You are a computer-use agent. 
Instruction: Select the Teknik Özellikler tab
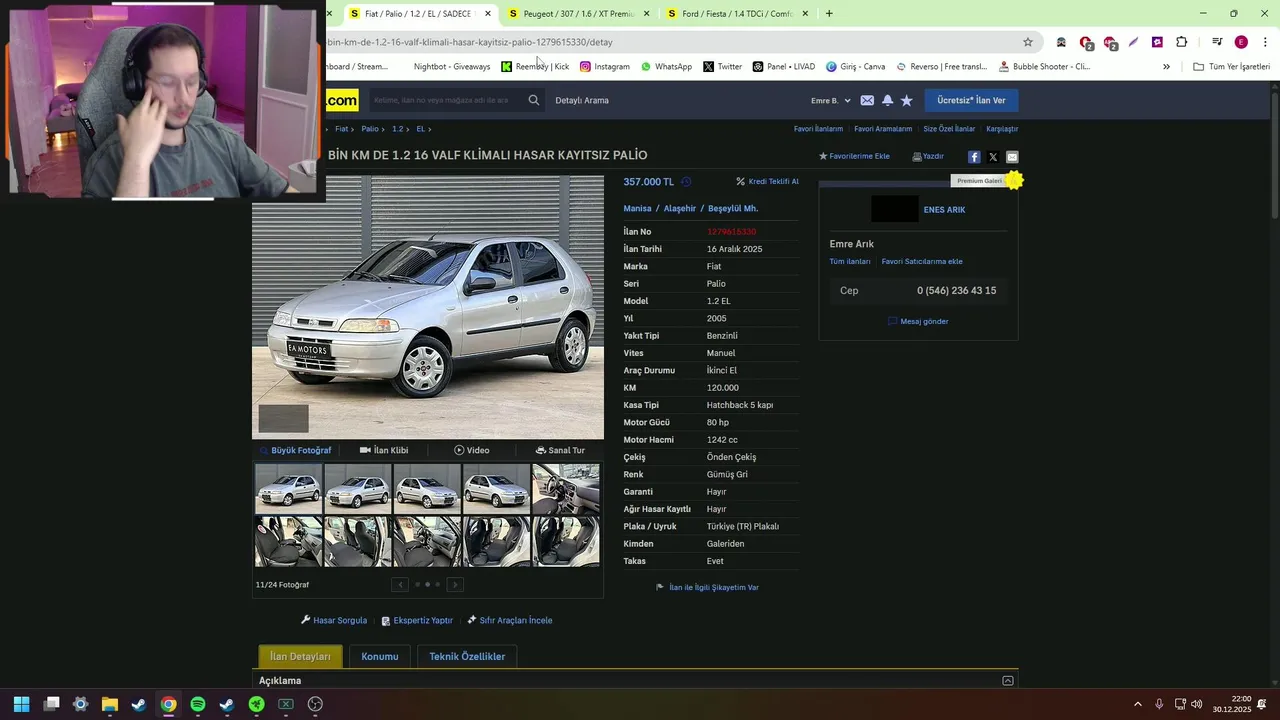pyautogui.click(x=467, y=656)
